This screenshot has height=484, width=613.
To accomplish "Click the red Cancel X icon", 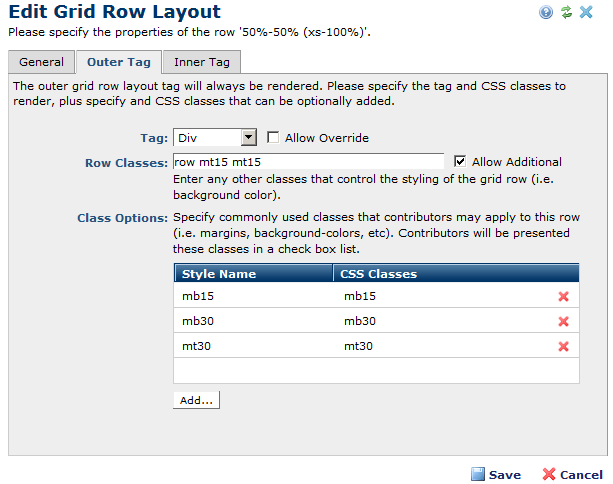I will (549, 474).
